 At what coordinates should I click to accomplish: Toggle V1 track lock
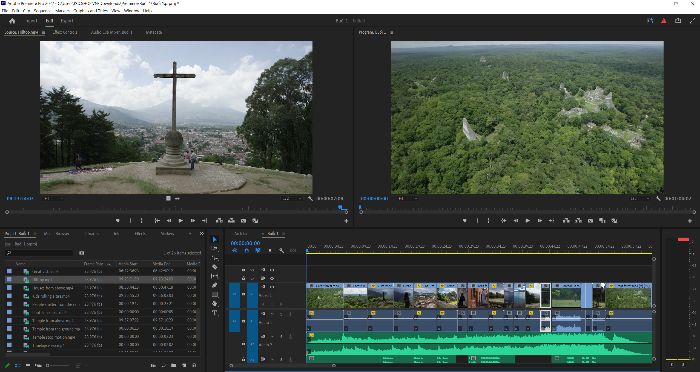tap(243, 294)
